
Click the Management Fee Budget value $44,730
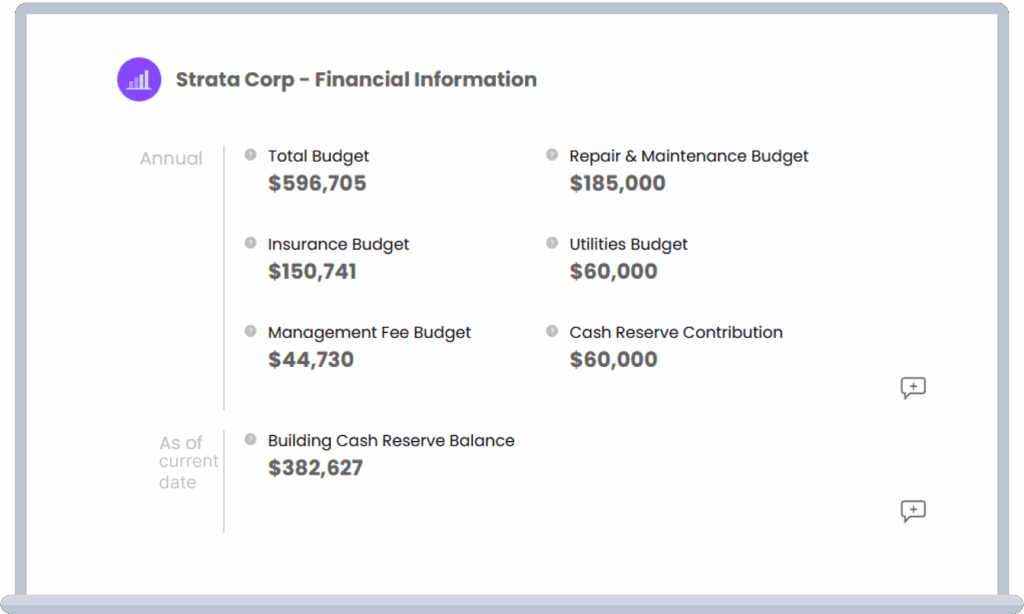tap(311, 359)
